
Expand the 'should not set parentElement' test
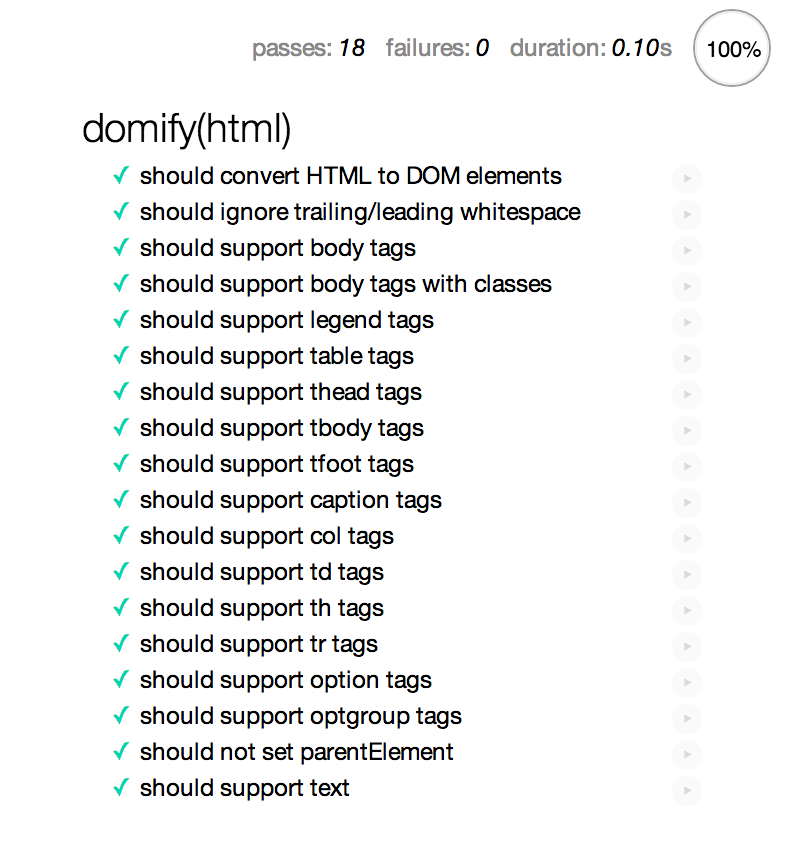click(x=297, y=752)
